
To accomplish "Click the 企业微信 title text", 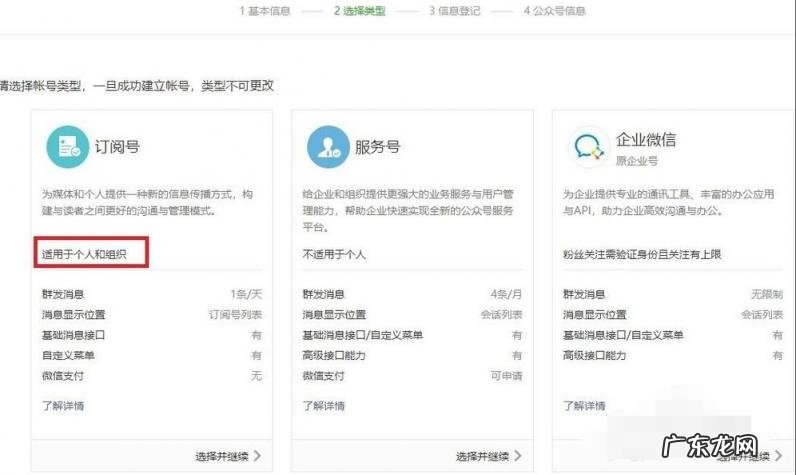I will 646,139.
